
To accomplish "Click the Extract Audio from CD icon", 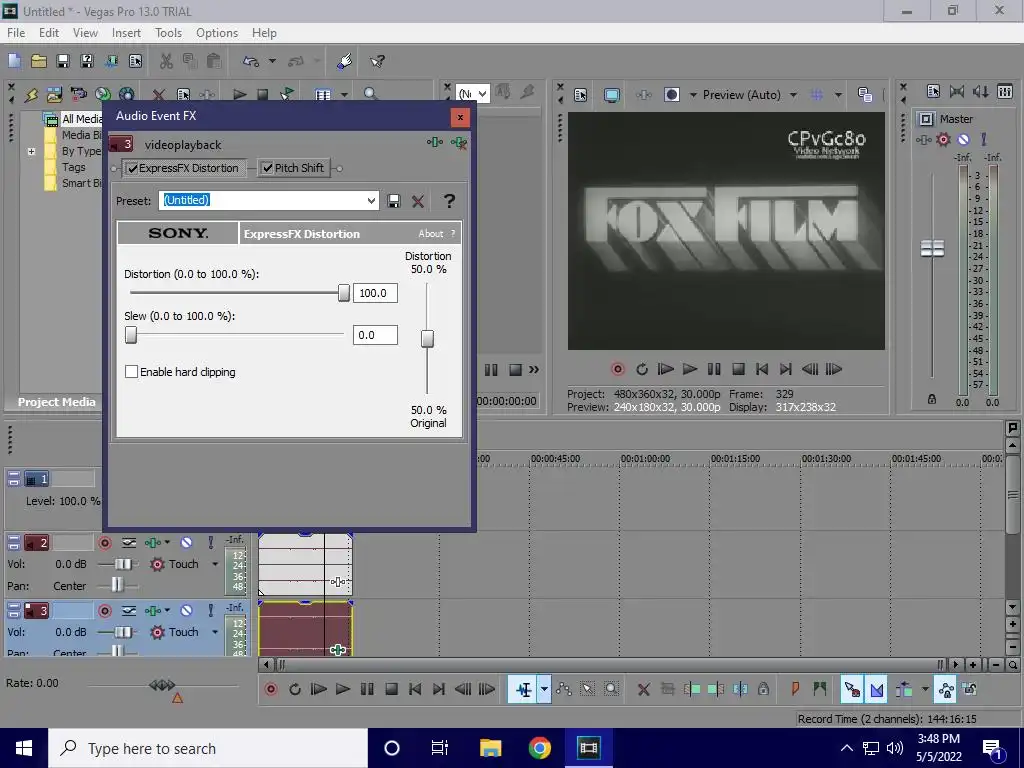I will [x=103, y=95].
